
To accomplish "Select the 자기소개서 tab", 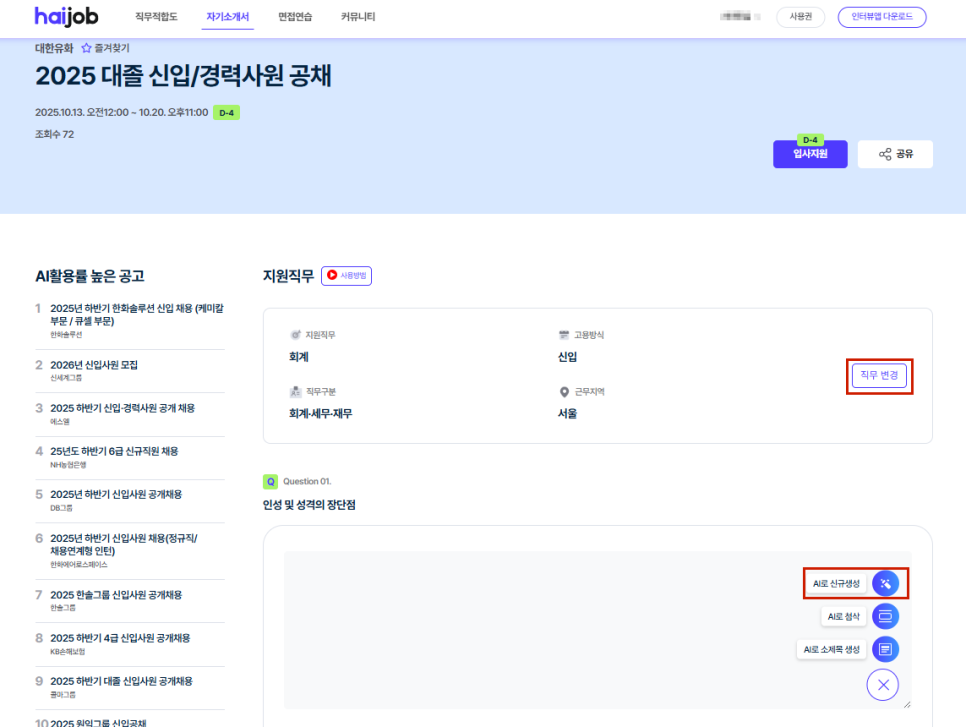I will coord(227,17).
